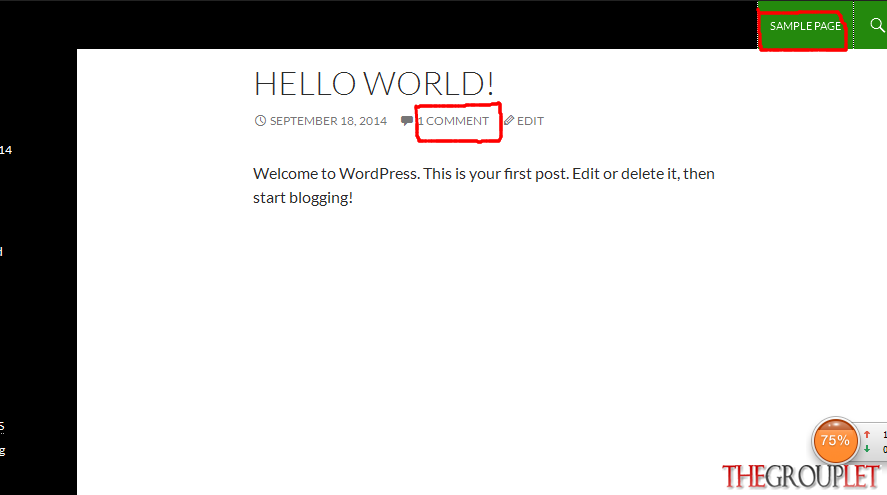Click the speech bubble comment icon

coord(407,120)
